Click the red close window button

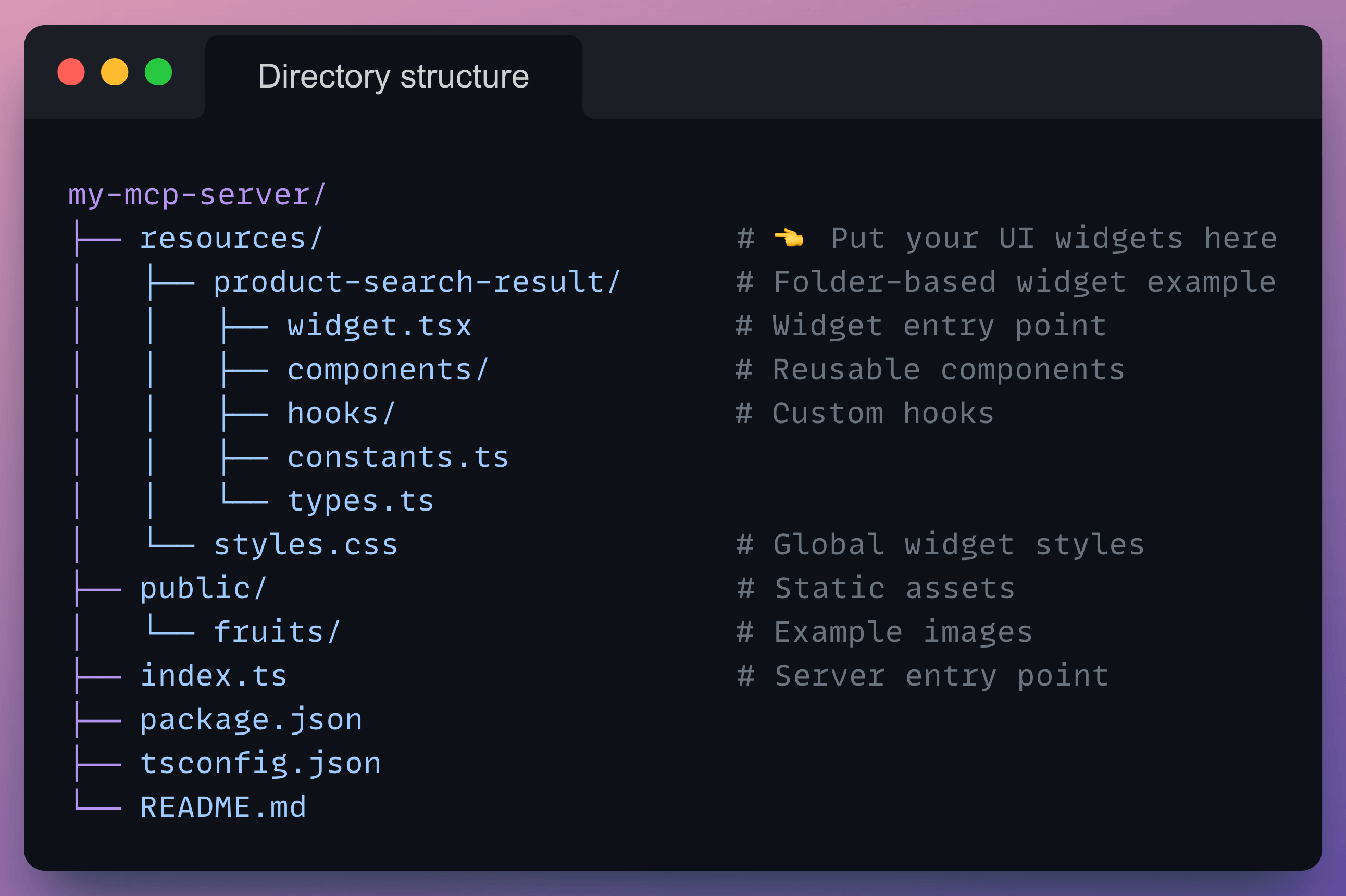[x=71, y=72]
